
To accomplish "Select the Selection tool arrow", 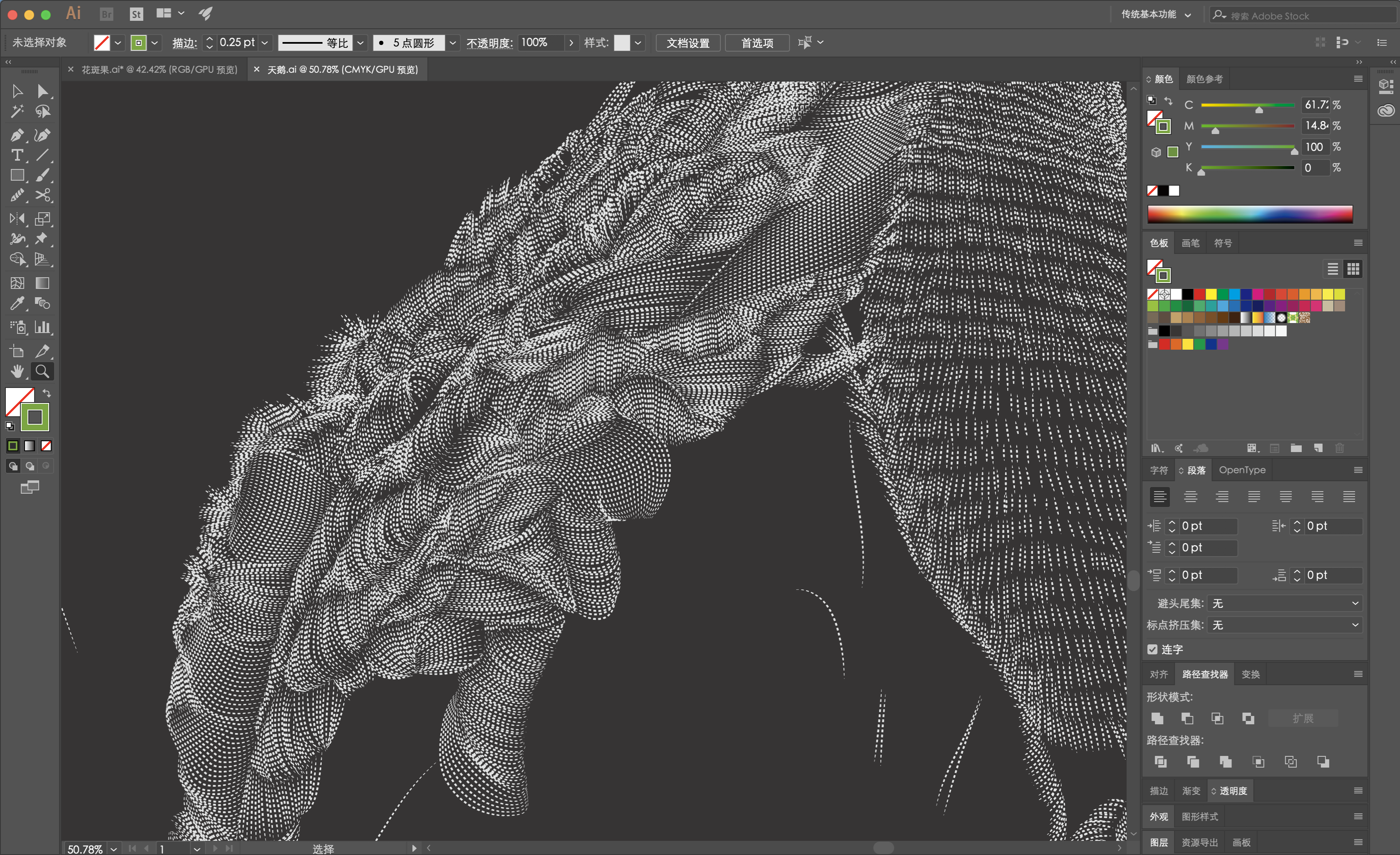I will 17,91.
